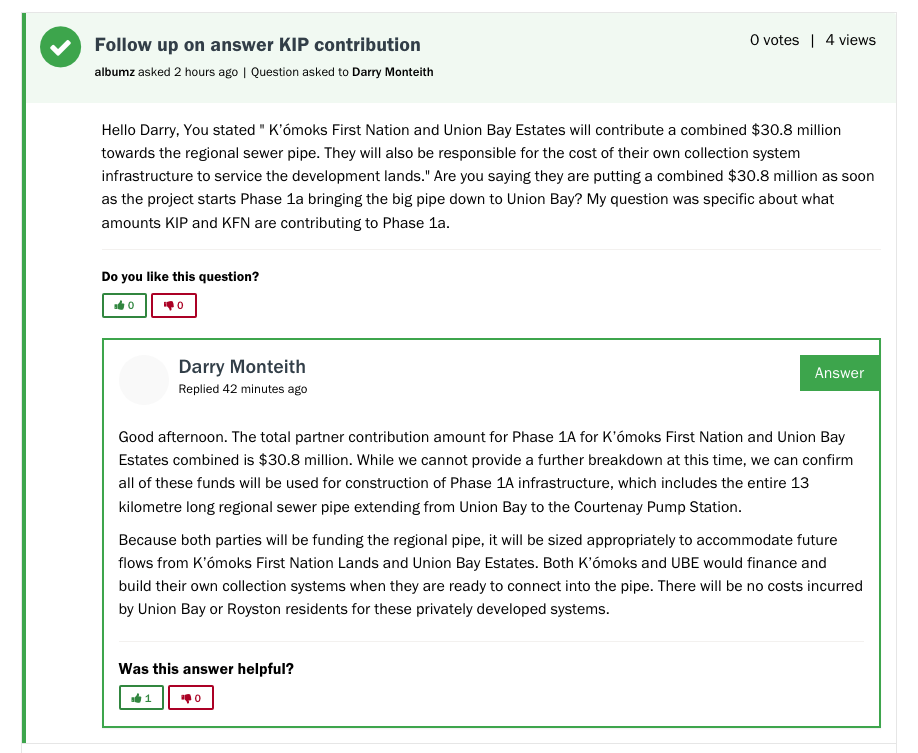
Task: Click Darry Monteith after "Question asked to"
Action: tap(392, 72)
